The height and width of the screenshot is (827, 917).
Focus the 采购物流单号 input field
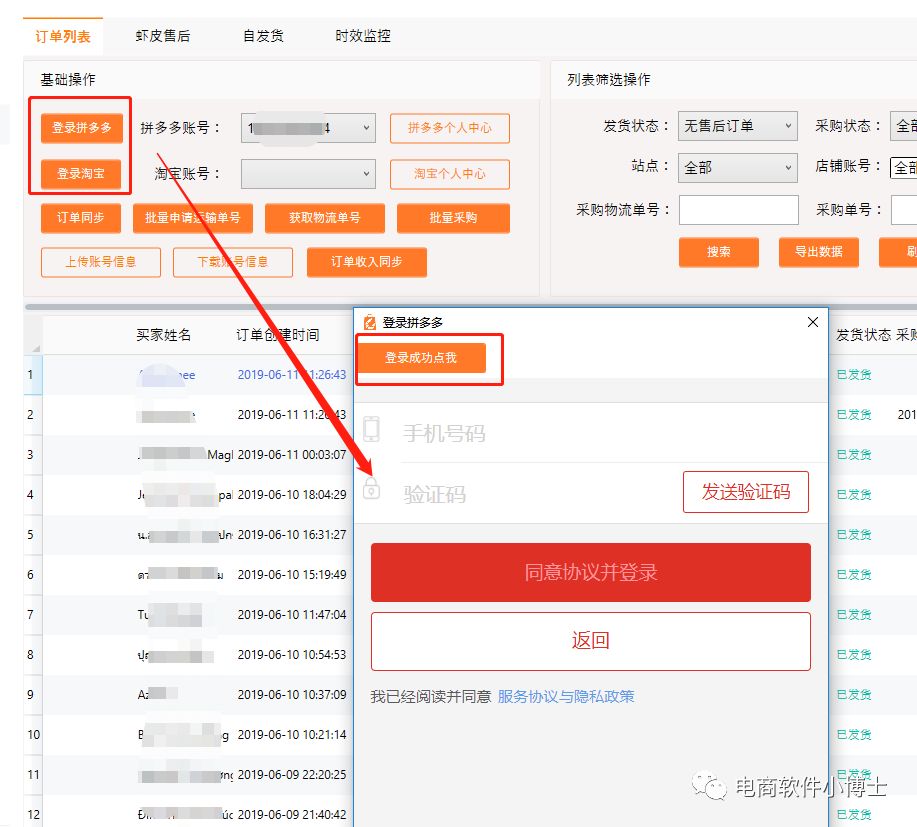pos(739,210)
